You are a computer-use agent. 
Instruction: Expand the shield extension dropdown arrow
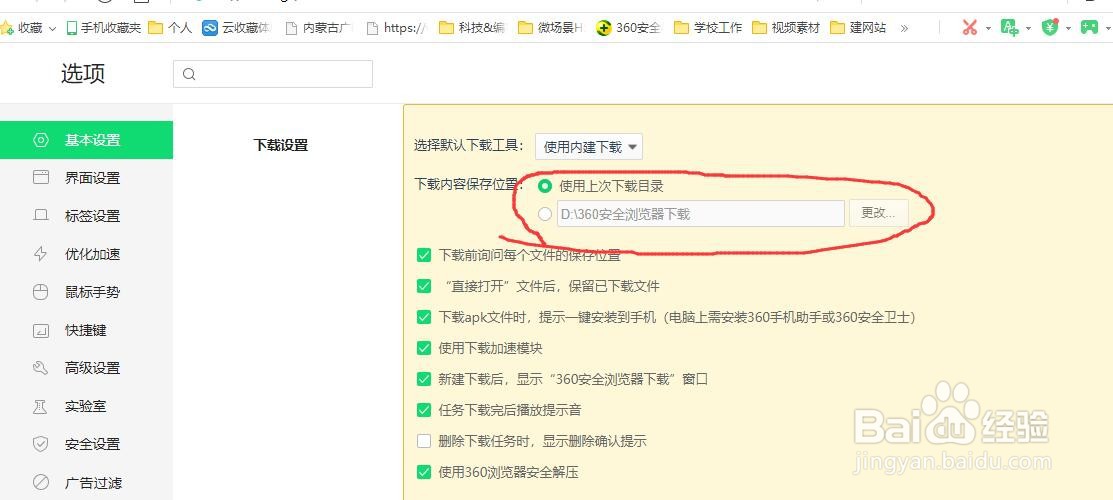tap(1068, 29)
